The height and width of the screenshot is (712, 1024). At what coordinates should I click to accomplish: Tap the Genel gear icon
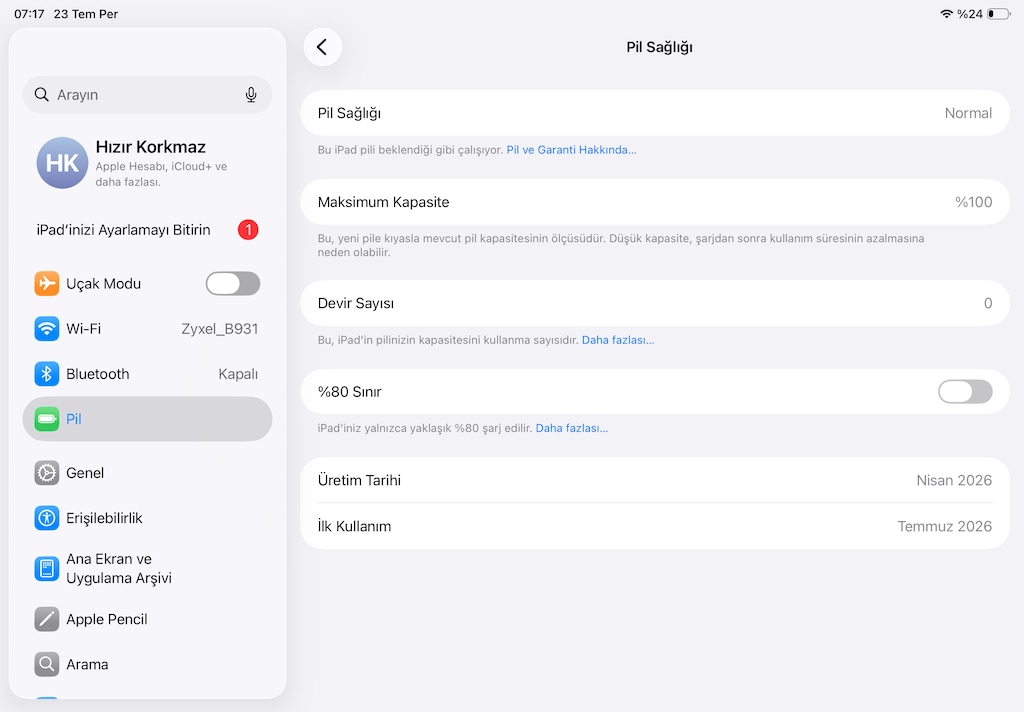click(46, 473)
